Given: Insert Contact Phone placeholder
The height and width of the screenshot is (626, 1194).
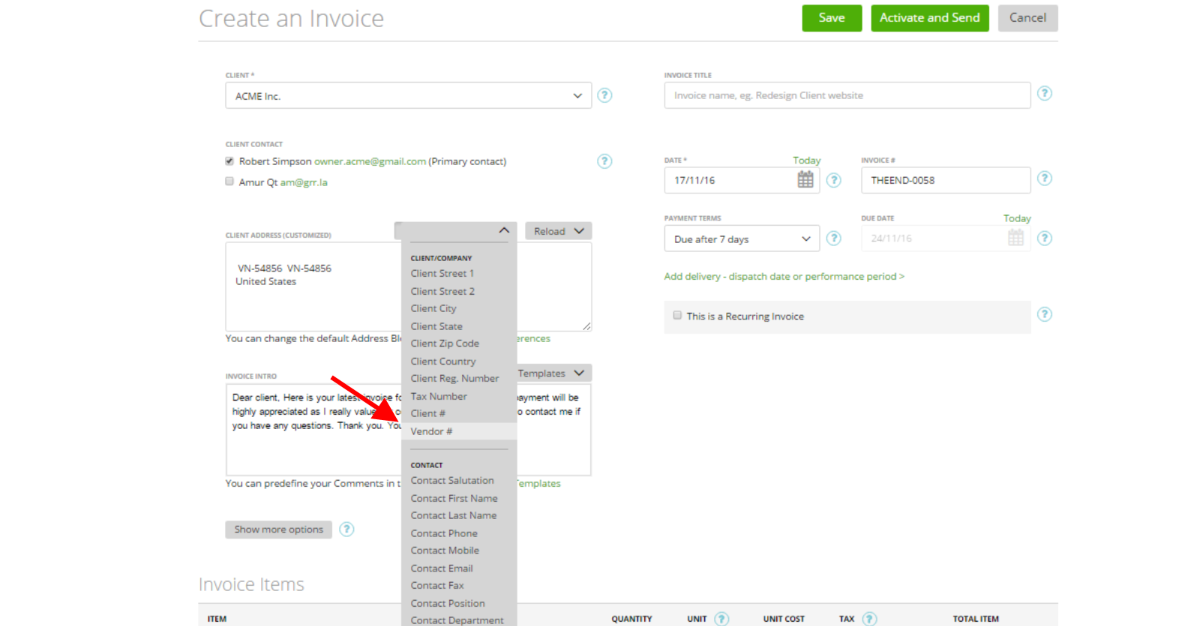Looking at the screenshot, I should [x=444, y=533].
